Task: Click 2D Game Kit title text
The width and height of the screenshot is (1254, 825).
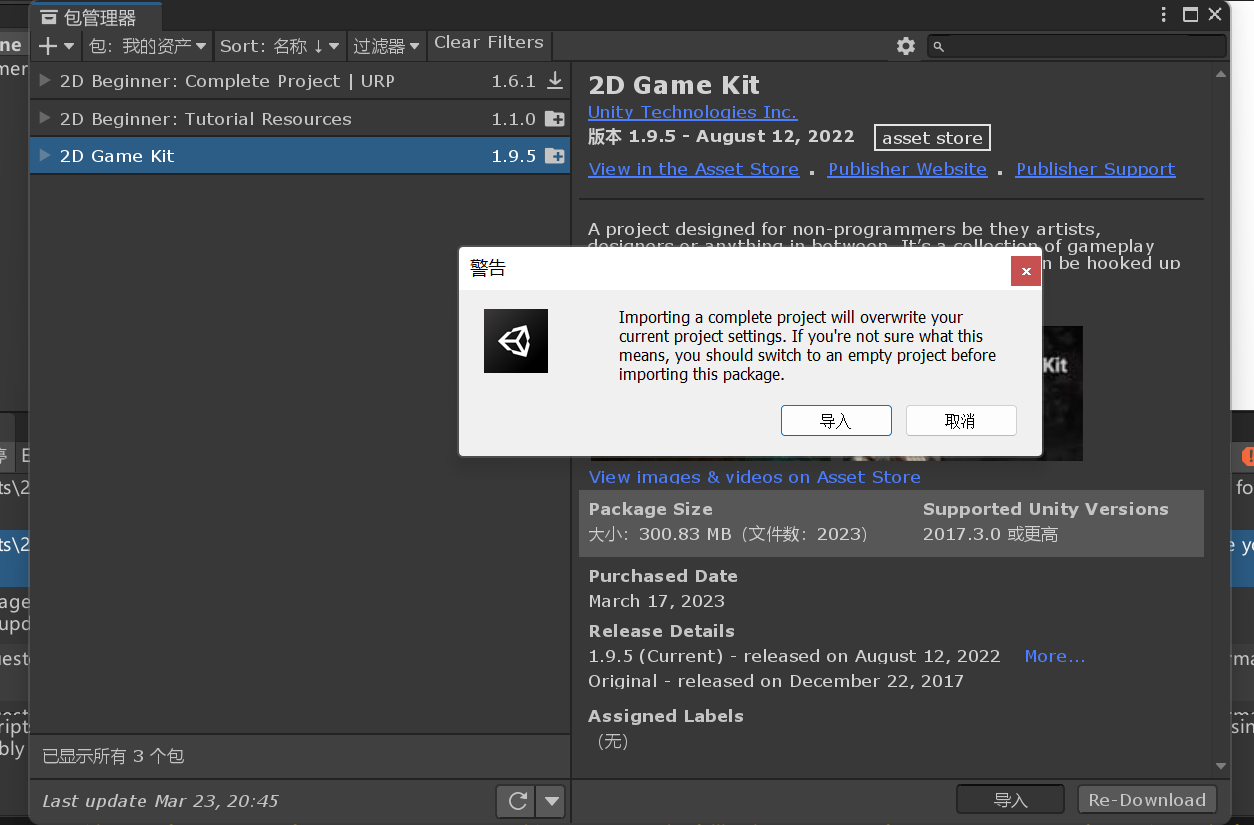Action: (674, 85)
